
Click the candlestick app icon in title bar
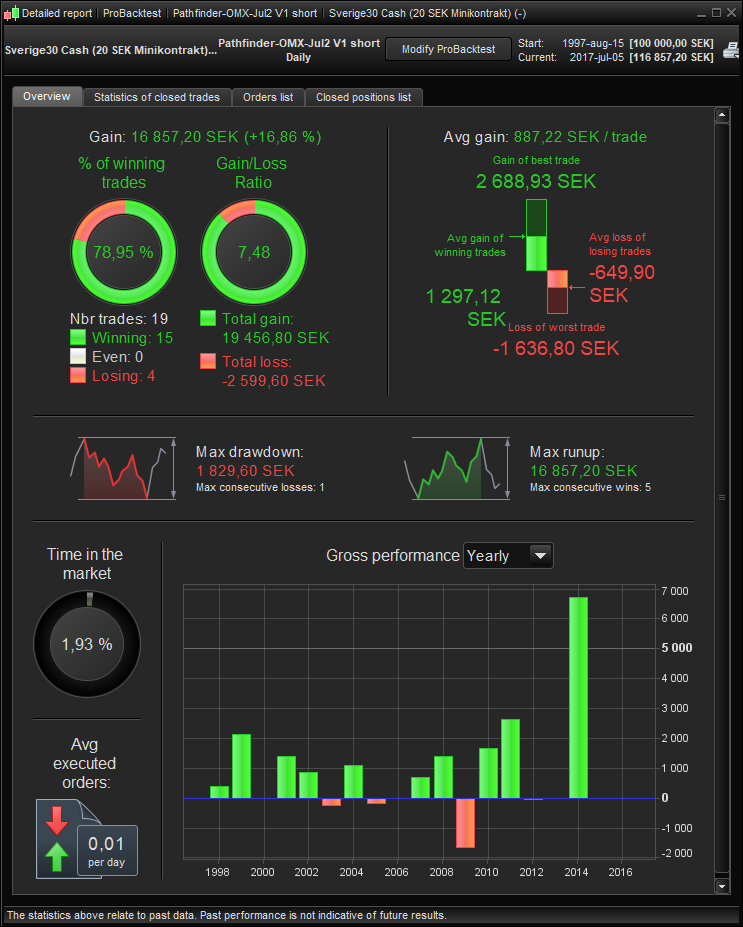(11, 13)
